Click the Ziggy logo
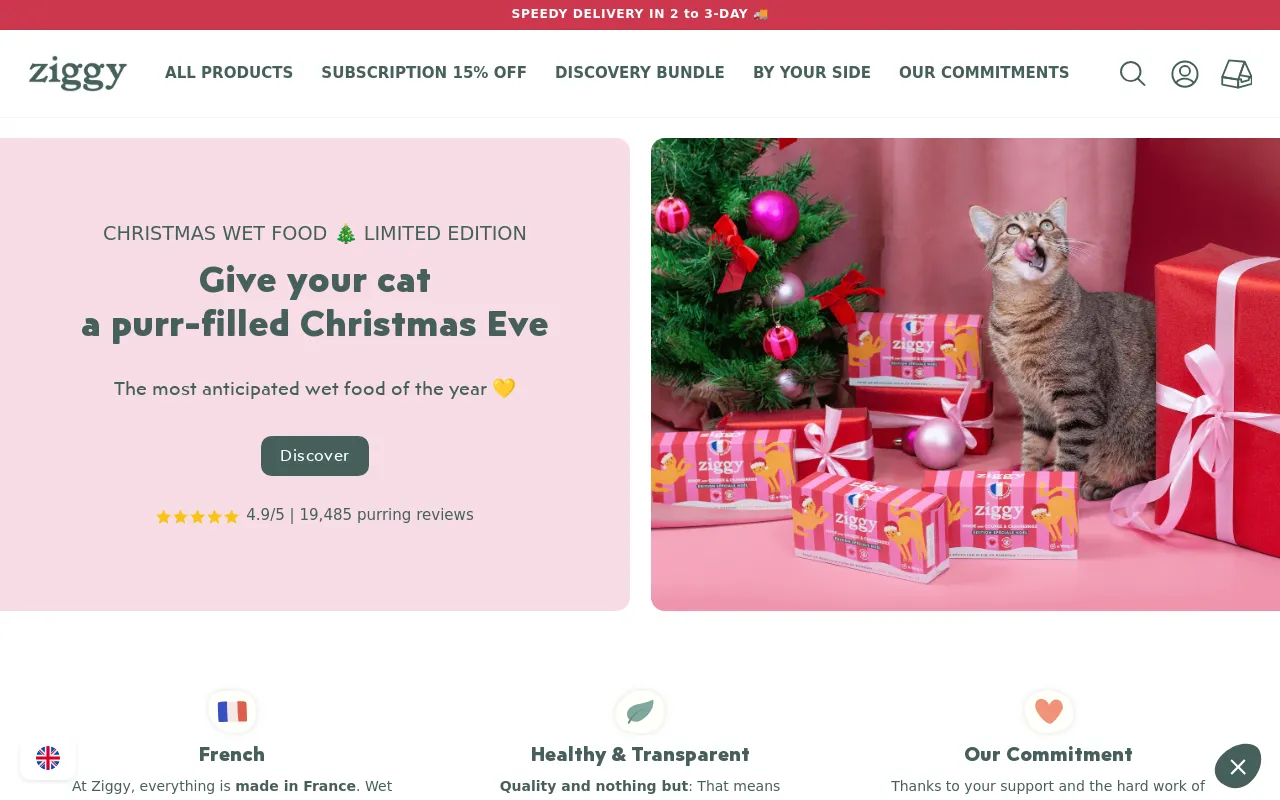Screen dimensions: 1280x800 pos(78,74)
